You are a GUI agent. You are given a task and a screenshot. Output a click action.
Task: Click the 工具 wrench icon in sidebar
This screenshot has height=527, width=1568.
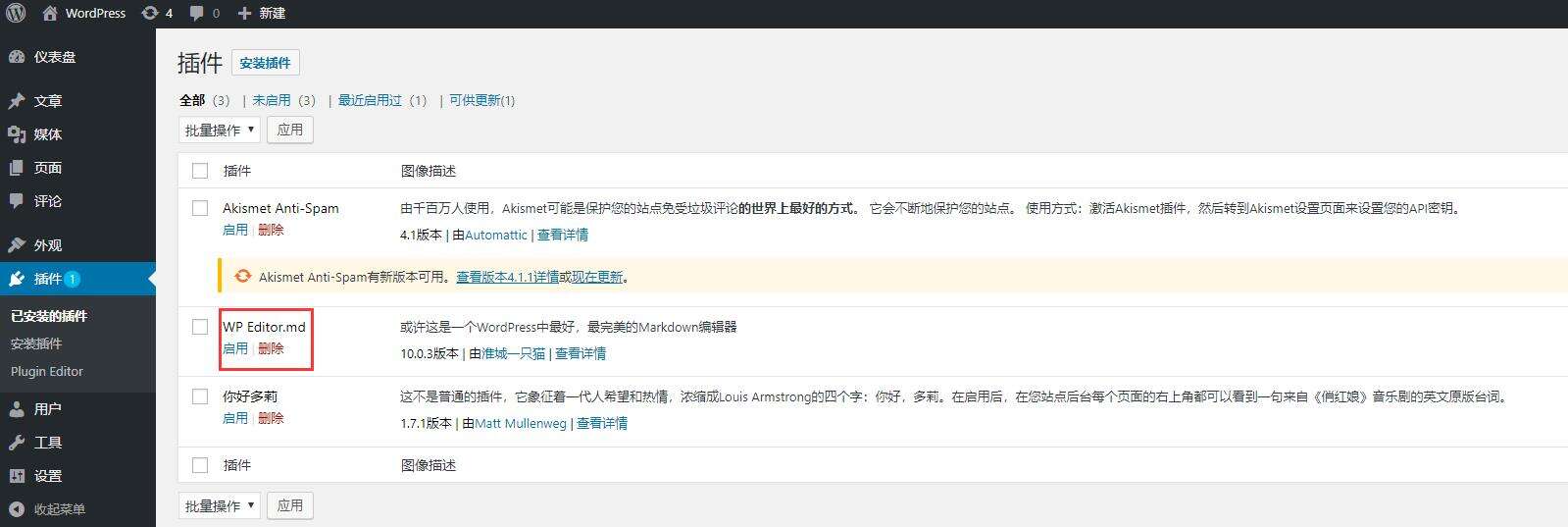(16, 443)
